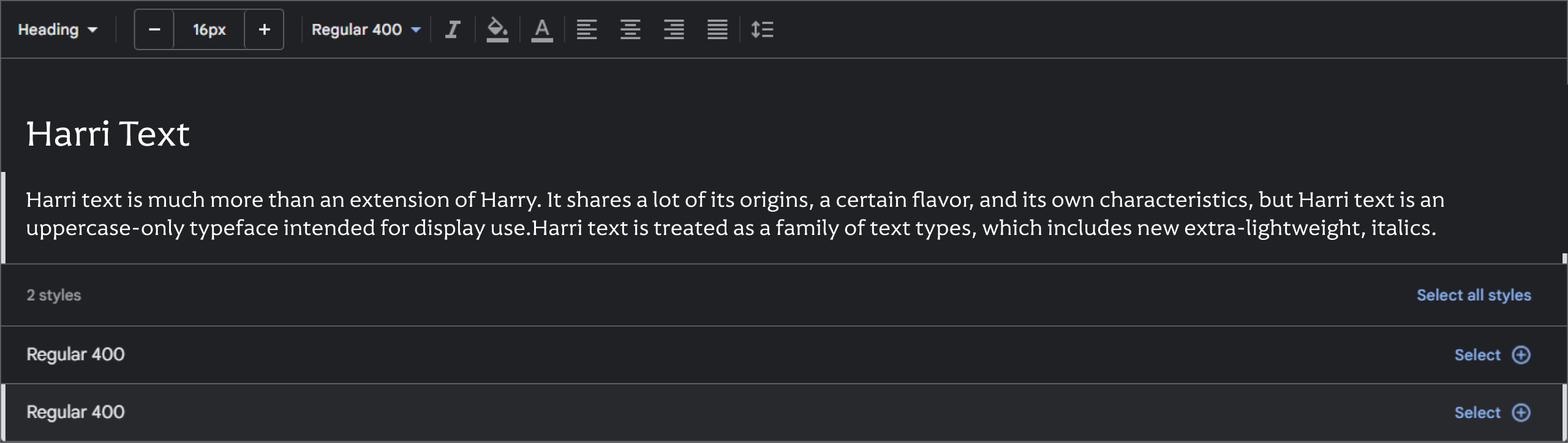Open the Heading style dropdown

[58, 29]
